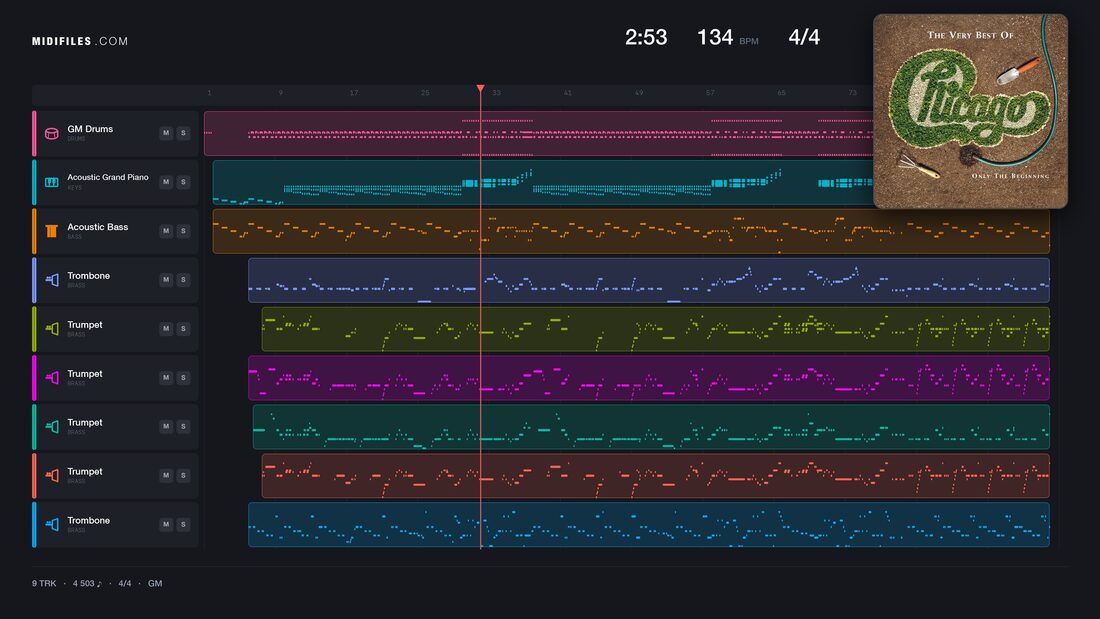Select the Acoustic Grand Piano track name
This screenshot has width=1100, height=619.
108,178
